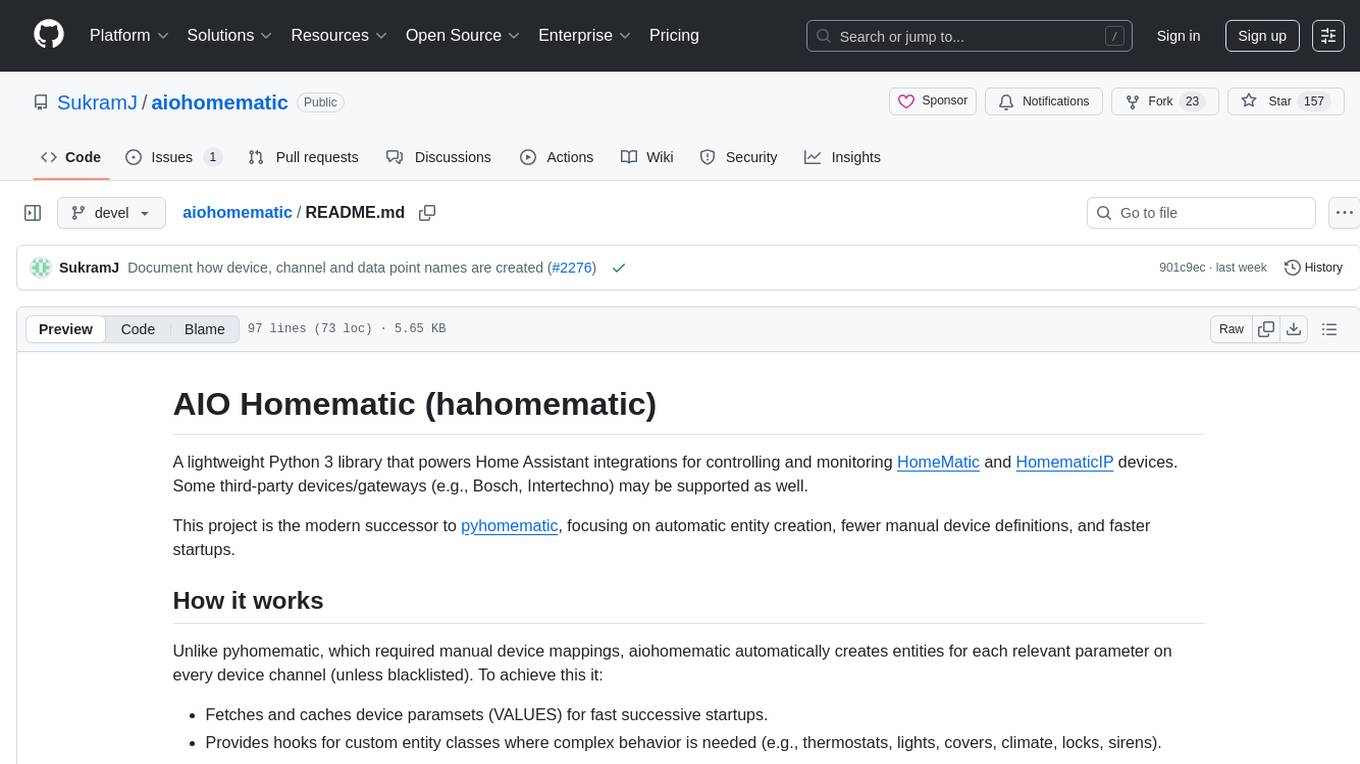Screen dimensions: 1360x764
Task: Open the commit author SukramJ link
Action: [89, 268]
